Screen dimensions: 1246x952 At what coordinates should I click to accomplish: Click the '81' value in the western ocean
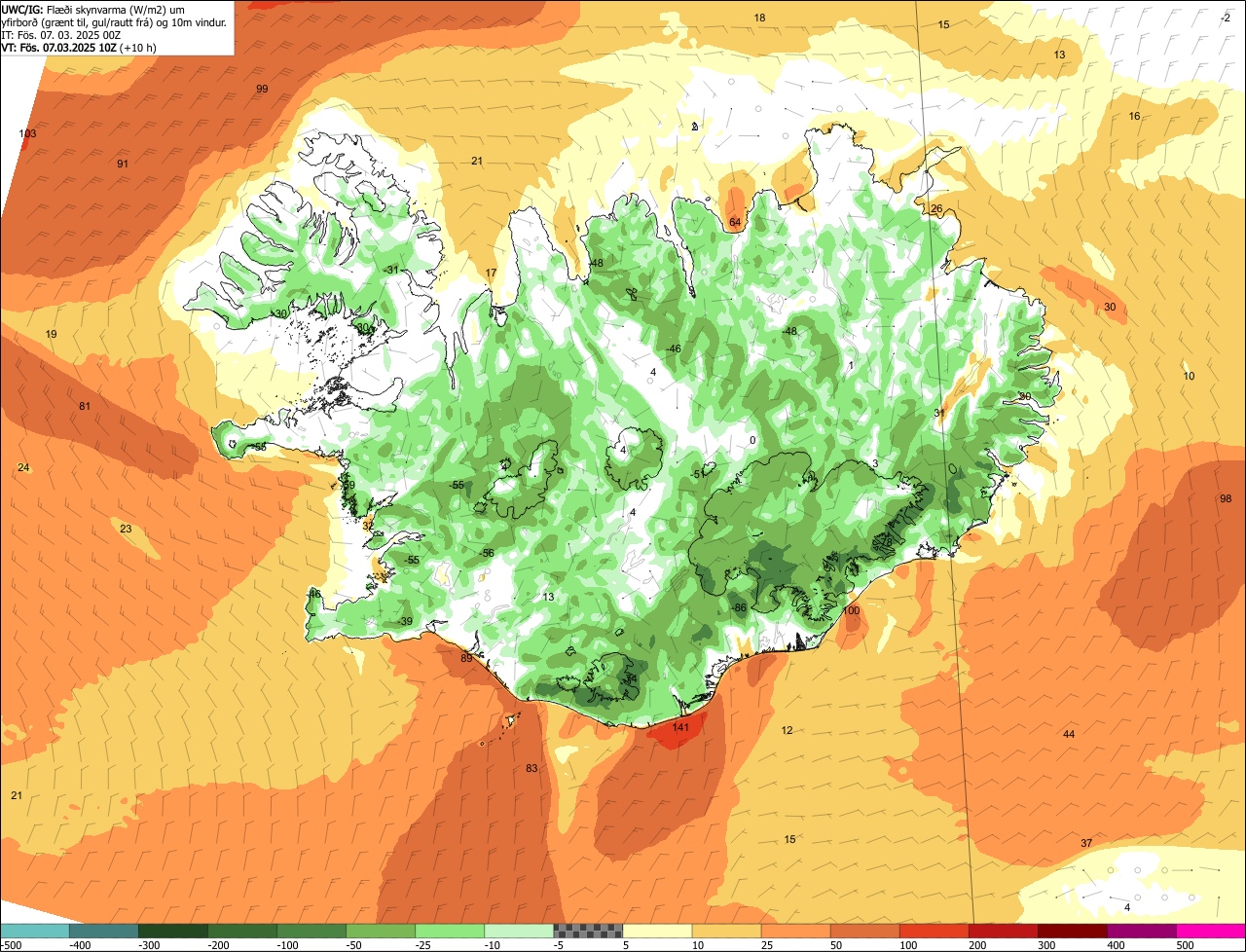point(85,406)
